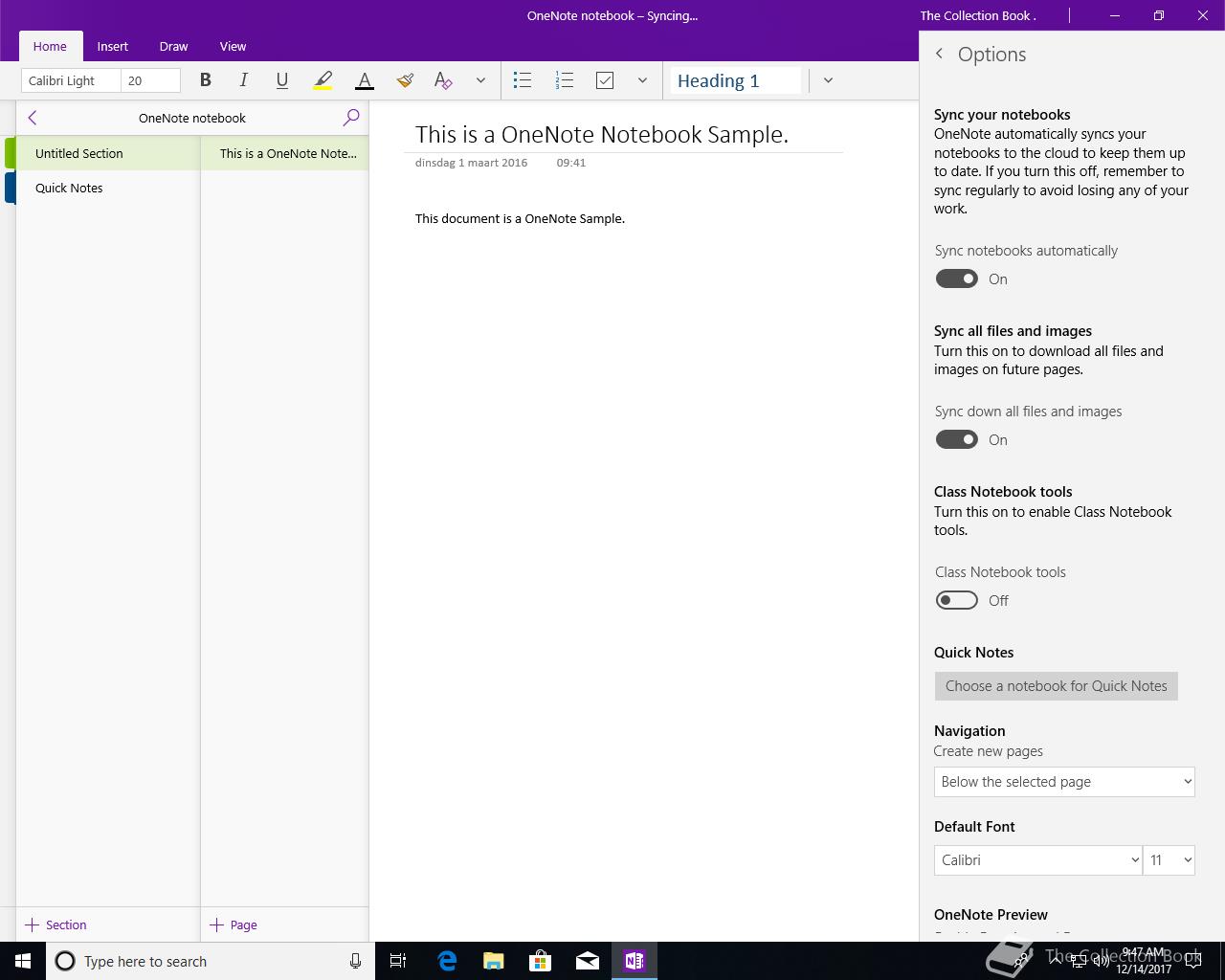The height and width of the screenshot is (980, 1225).
Task: Open Microsoft Store from taskbar
Action: 541,961
